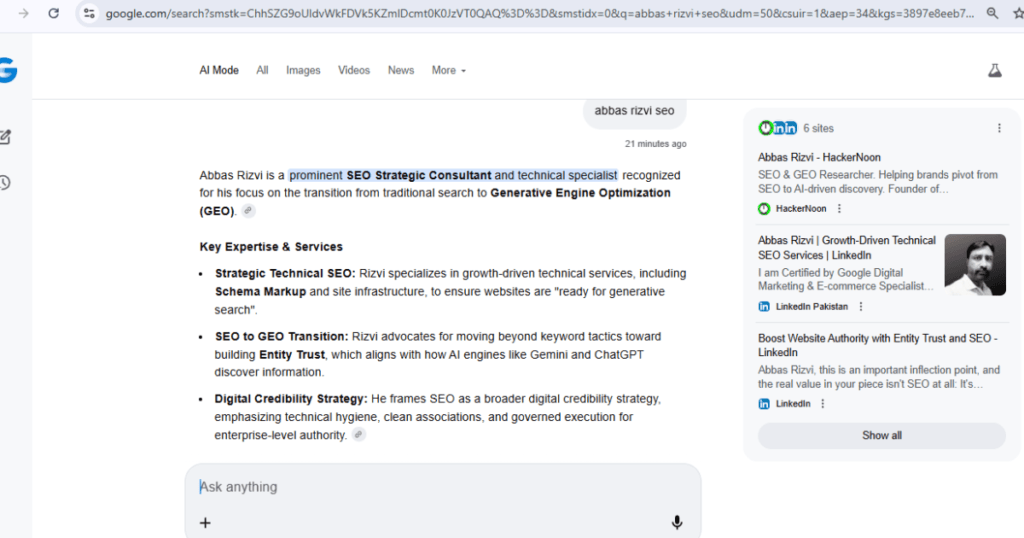Click the 'Show all' sources button
Screen dimensions: 1024x538
coord(882,435)
